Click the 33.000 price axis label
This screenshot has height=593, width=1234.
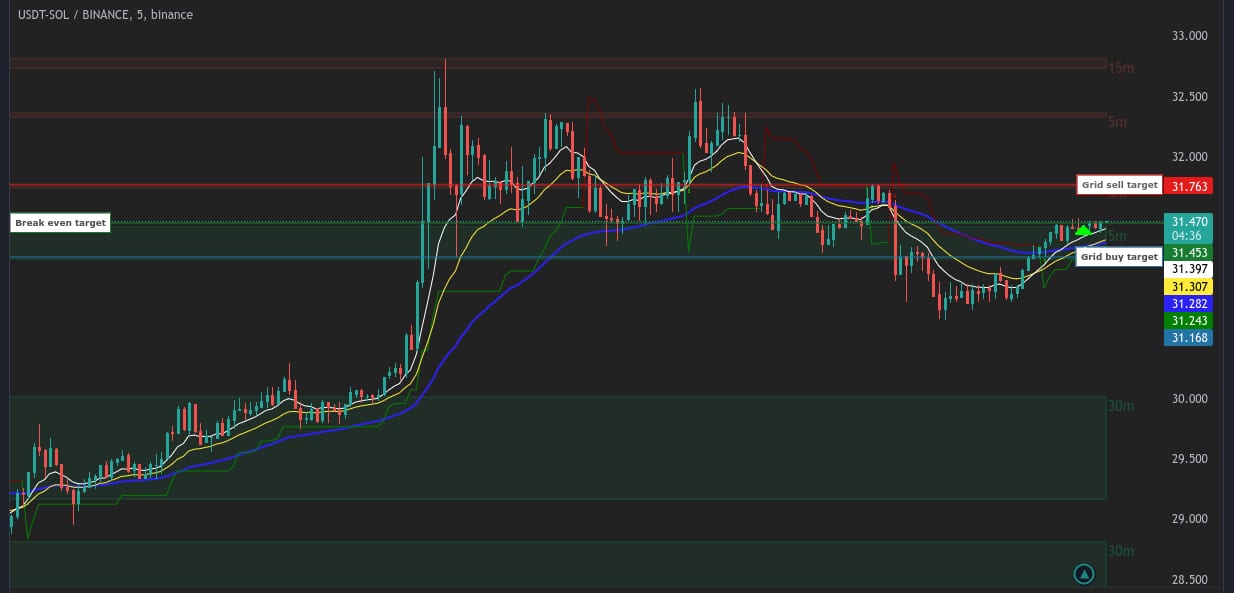click(1189, 36)
